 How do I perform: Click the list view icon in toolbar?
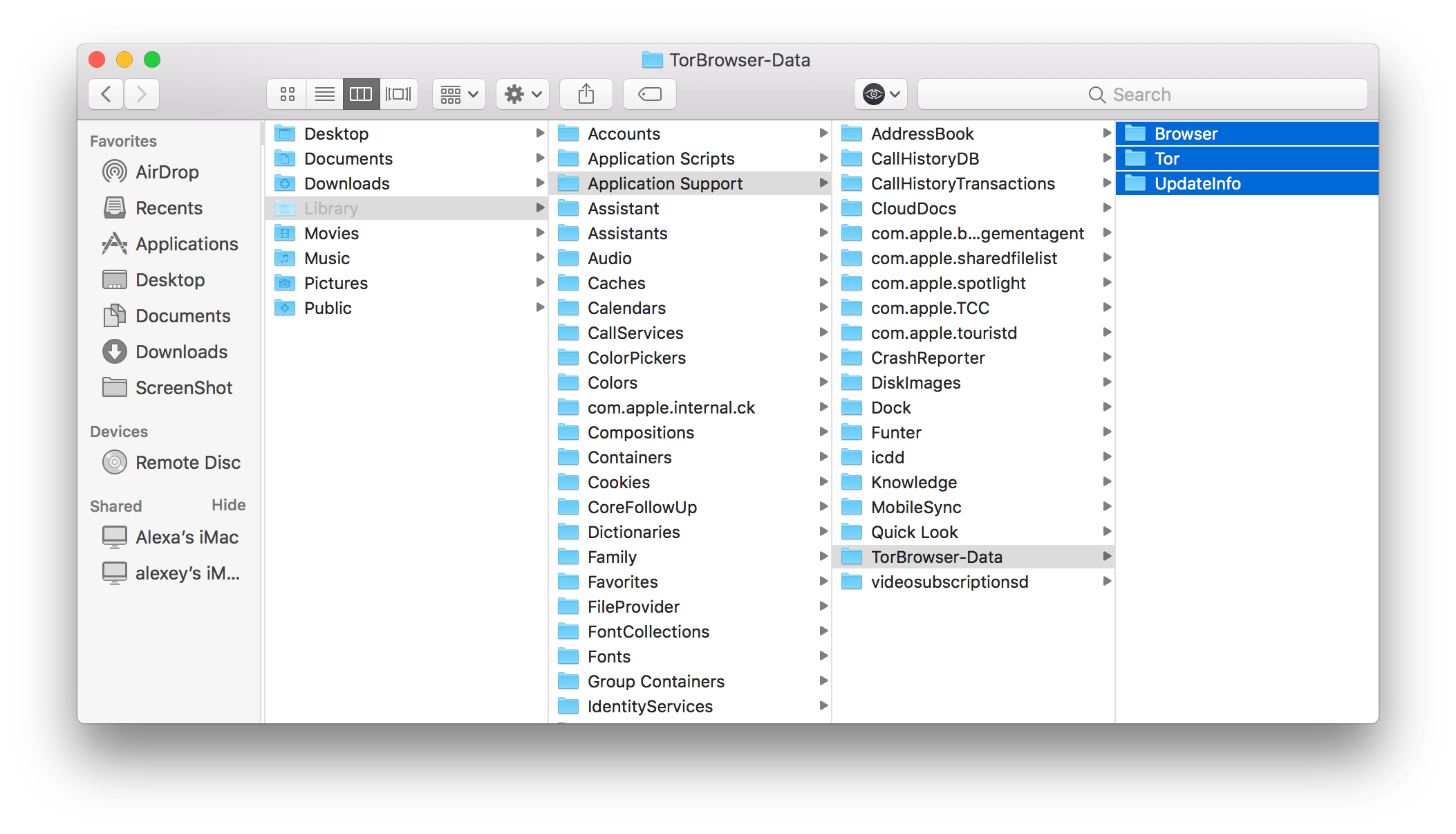click(325, 93)
